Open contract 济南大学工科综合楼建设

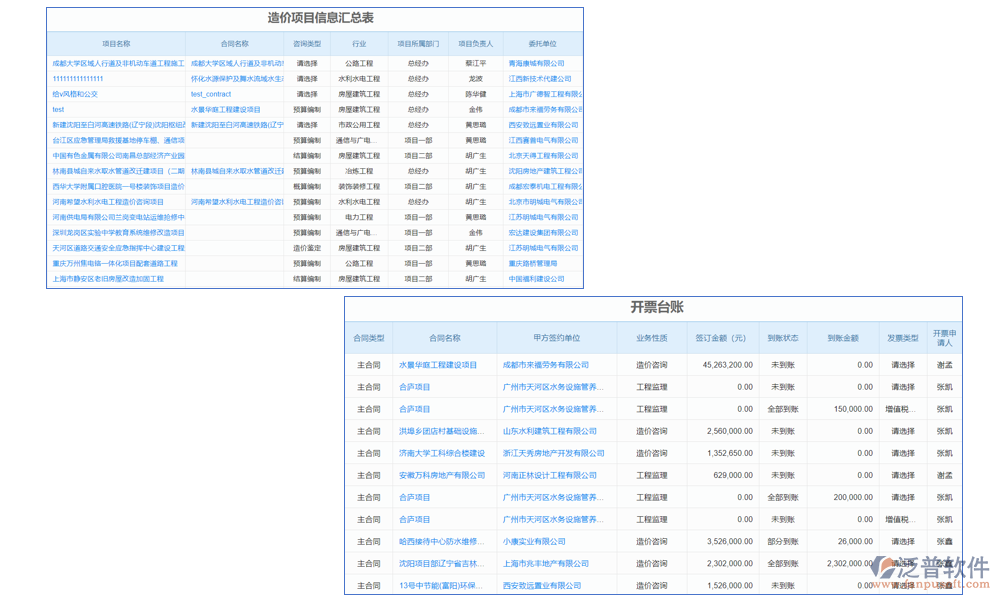[x=441, y=453]
